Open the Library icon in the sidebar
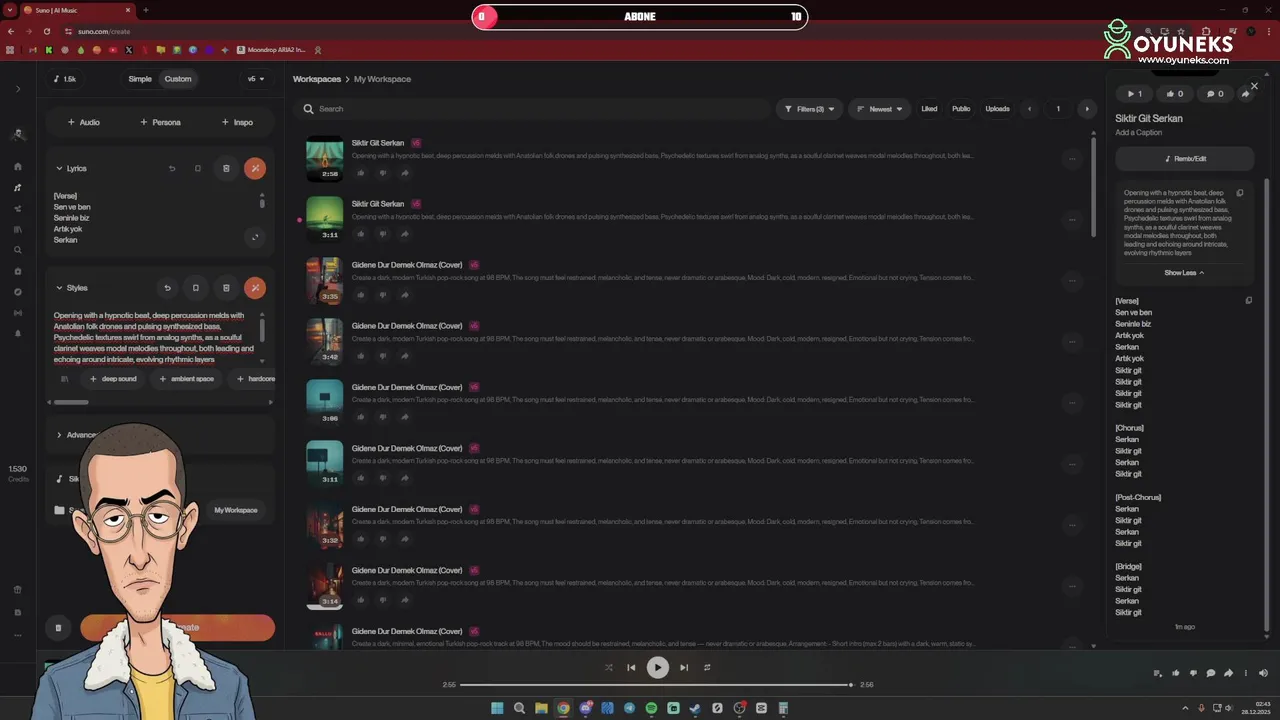1280x720 pixels. [18, 229]
